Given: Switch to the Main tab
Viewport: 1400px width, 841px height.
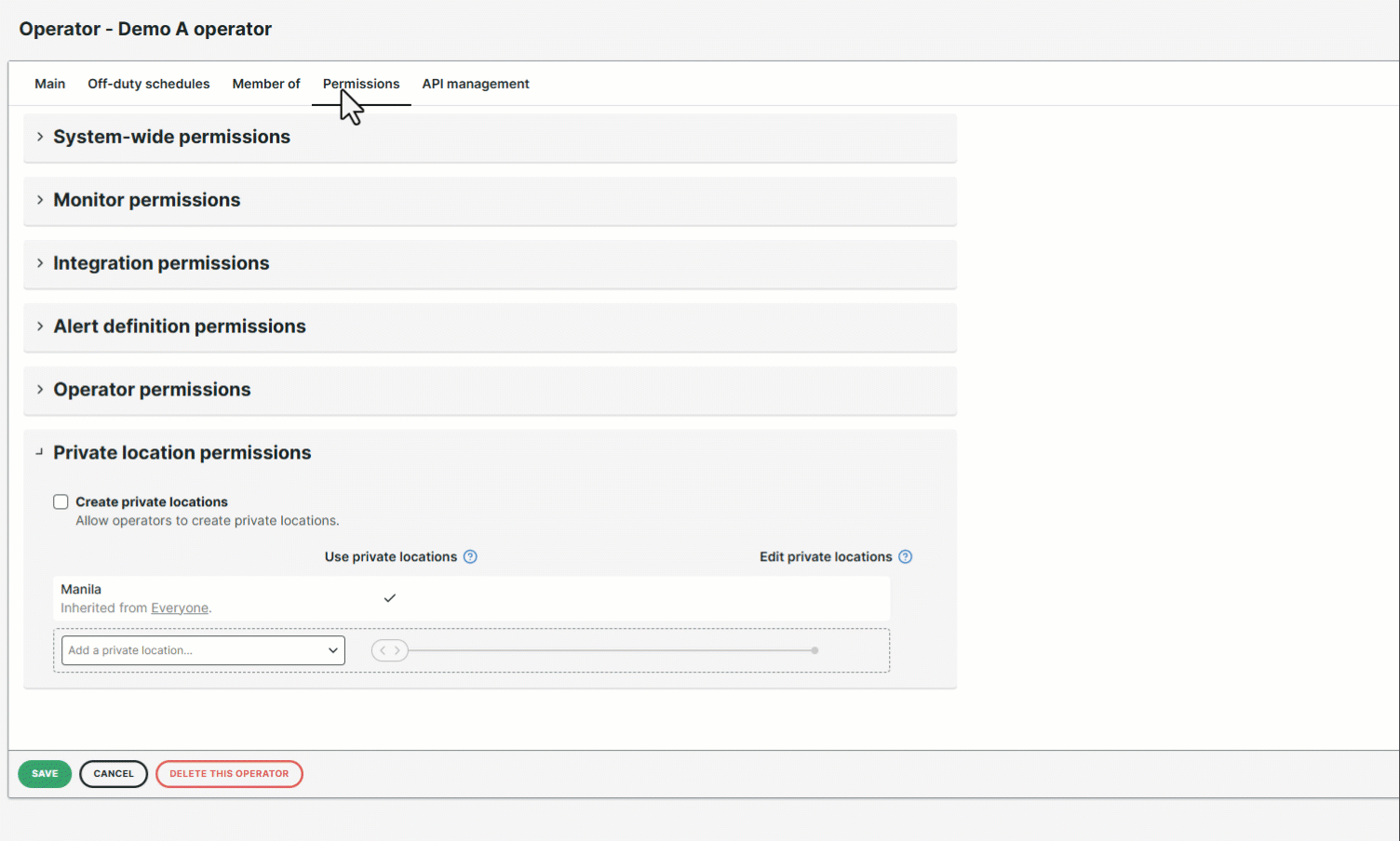Looking at the screenshot, I should pos(50,84).
